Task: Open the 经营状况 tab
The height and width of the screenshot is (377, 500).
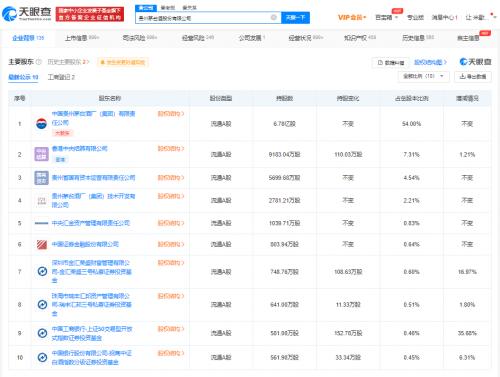Action: tap(306, 38)
